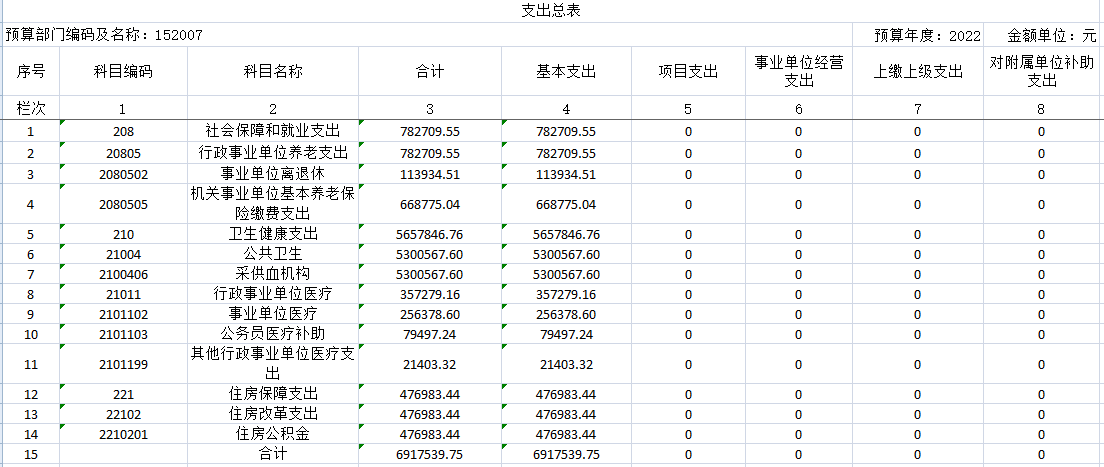Select the 事业单位经营支出 header cell

coord(798,71)
